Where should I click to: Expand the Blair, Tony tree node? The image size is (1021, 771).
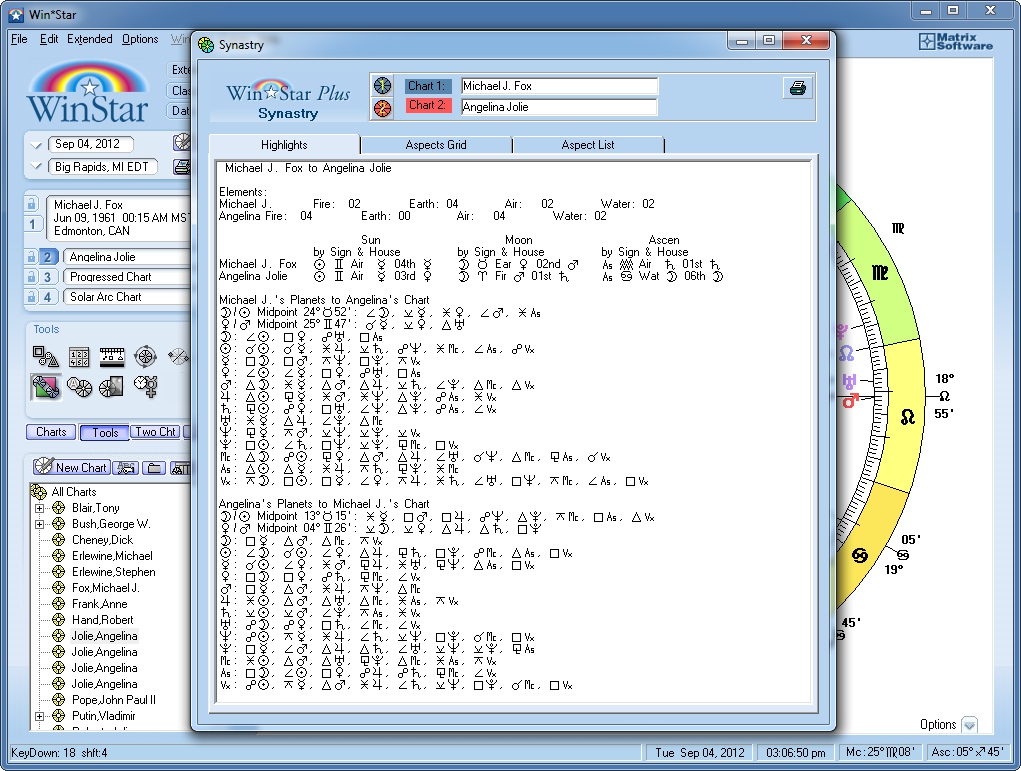[39, 508]
